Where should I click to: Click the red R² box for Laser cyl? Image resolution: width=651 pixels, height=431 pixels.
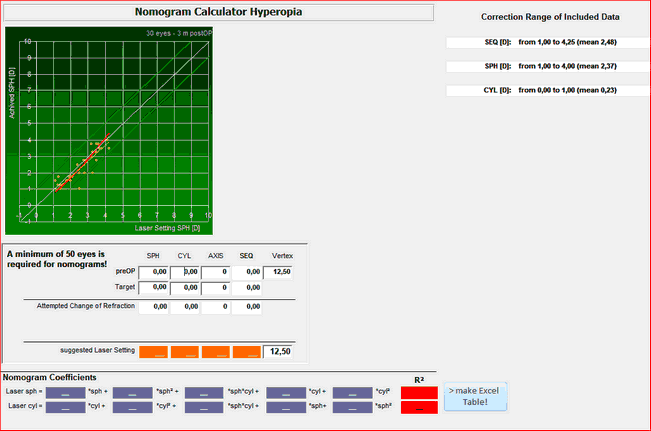[418, 408]
